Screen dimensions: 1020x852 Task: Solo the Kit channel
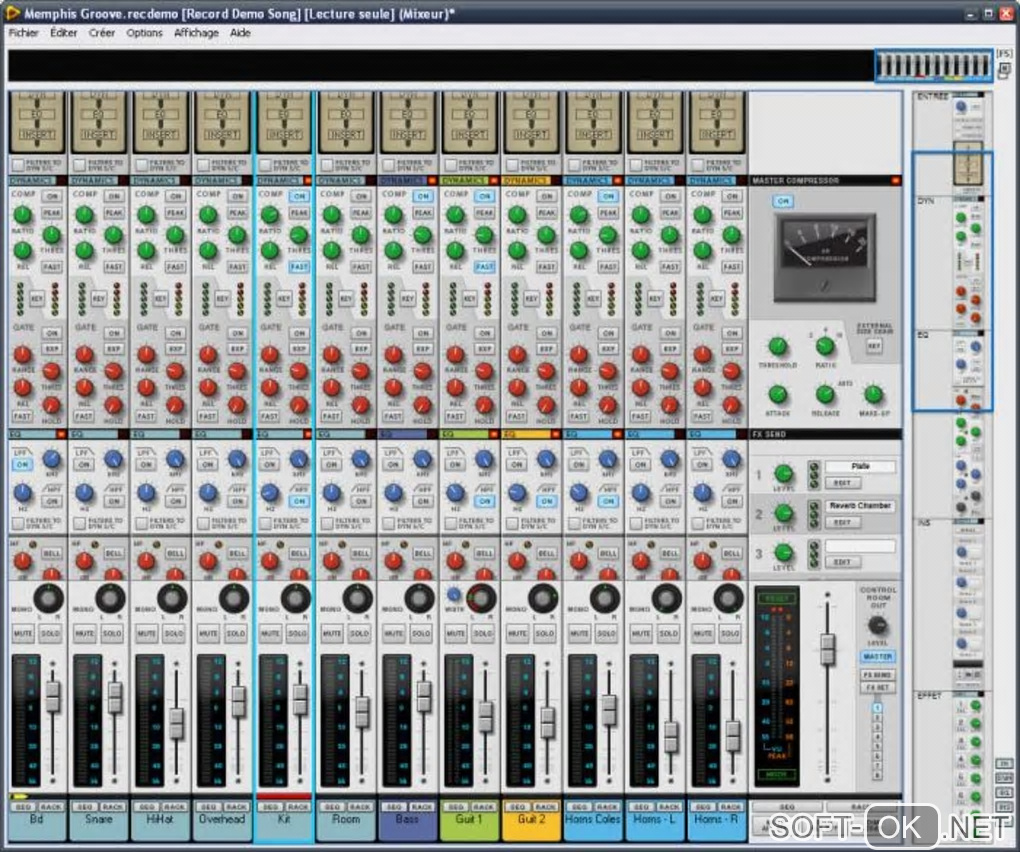coord(298,634)
